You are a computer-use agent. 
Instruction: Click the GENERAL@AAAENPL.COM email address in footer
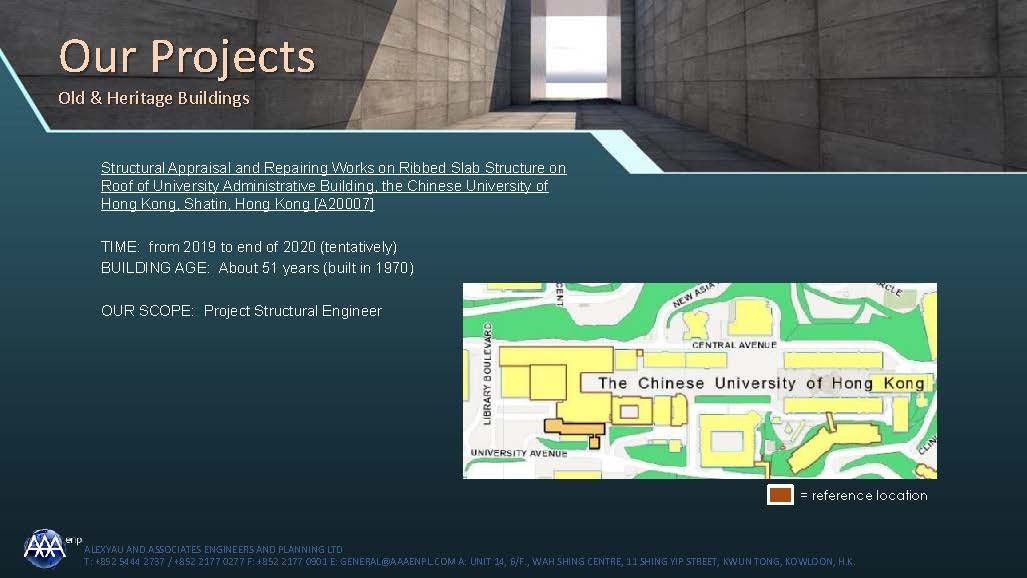point(398,562)
